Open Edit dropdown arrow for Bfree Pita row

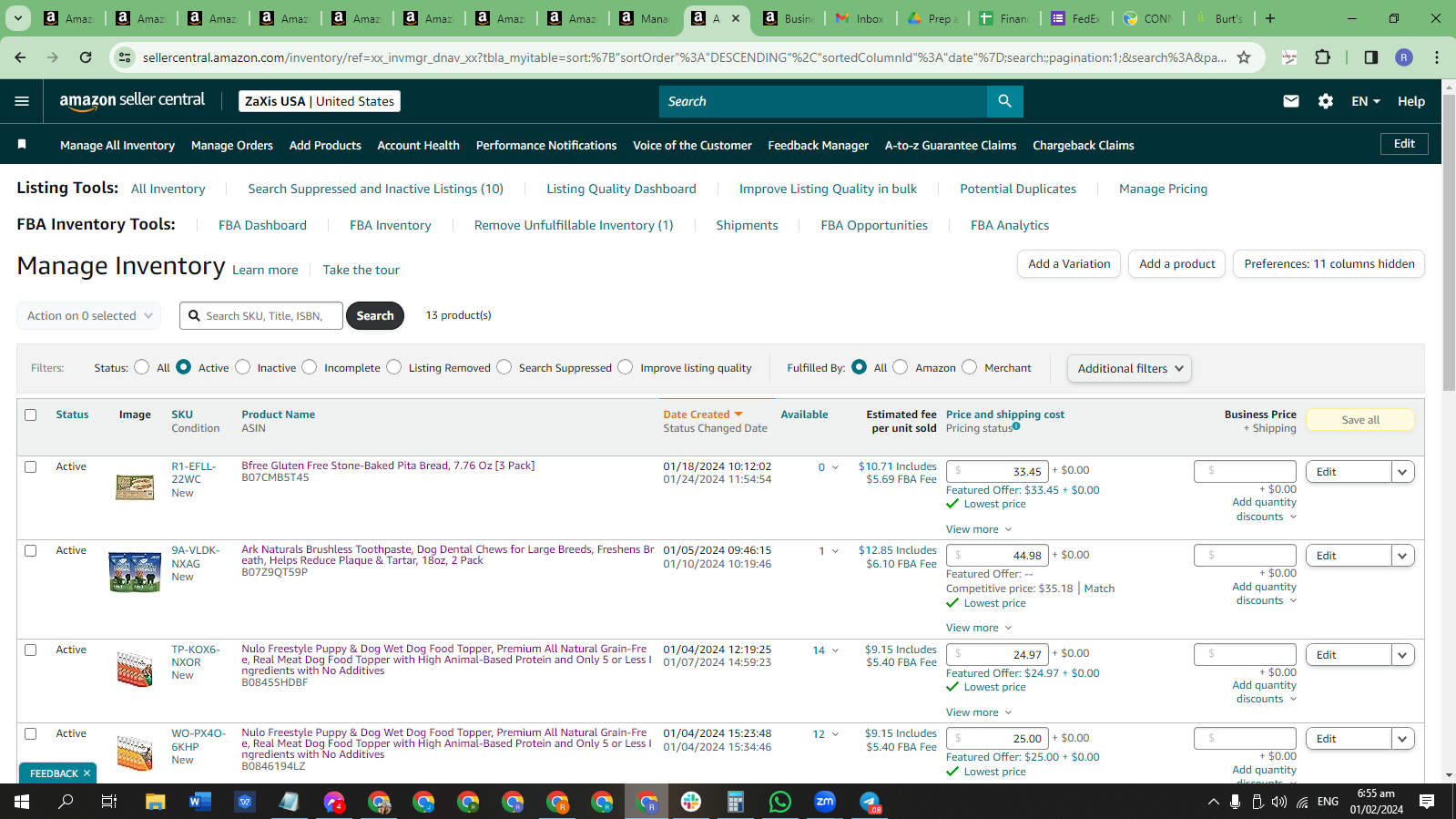pyautogui.click(x=1402, y=472)
